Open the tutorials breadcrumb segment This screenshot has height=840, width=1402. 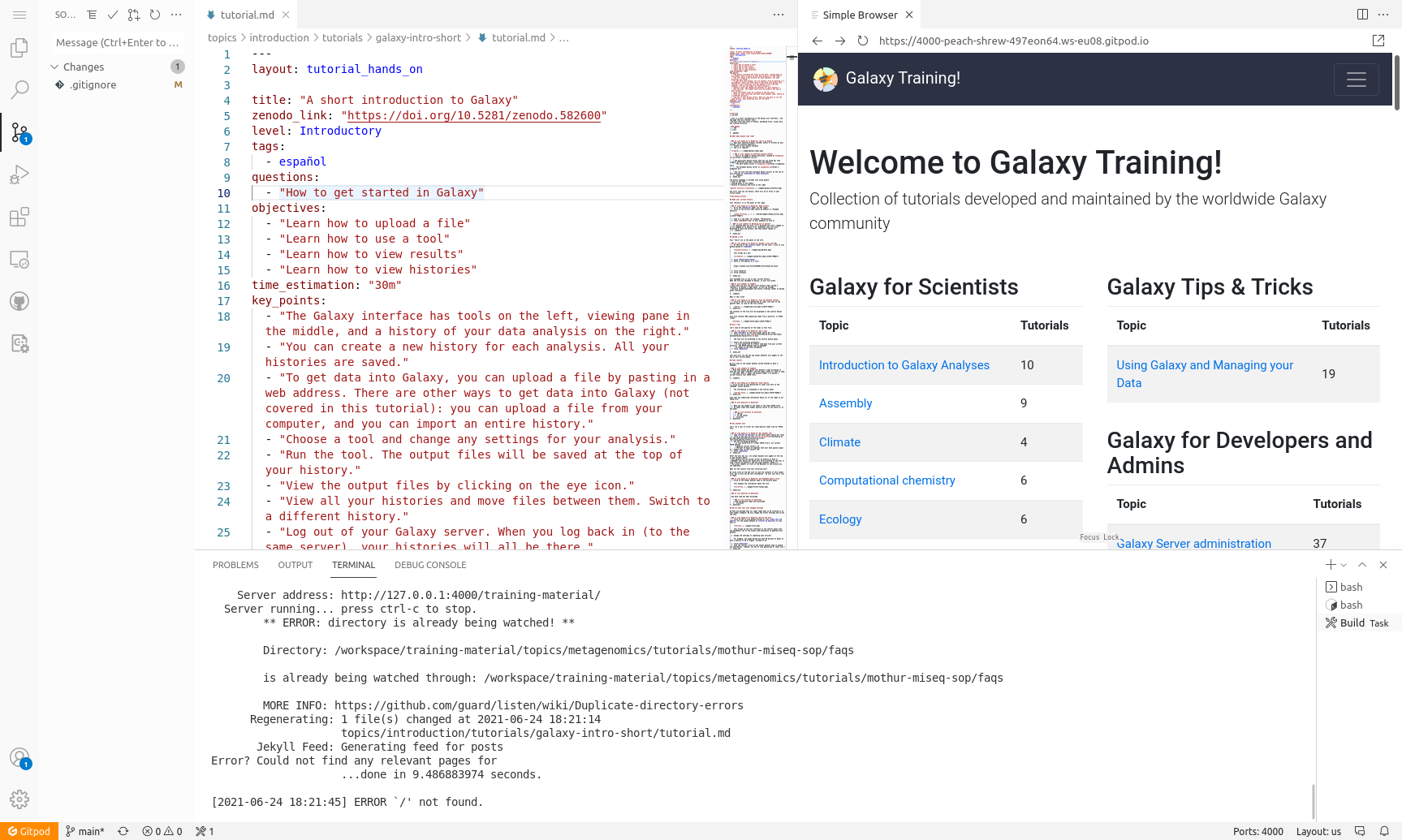pyautogui.click(x=343, y=37)
